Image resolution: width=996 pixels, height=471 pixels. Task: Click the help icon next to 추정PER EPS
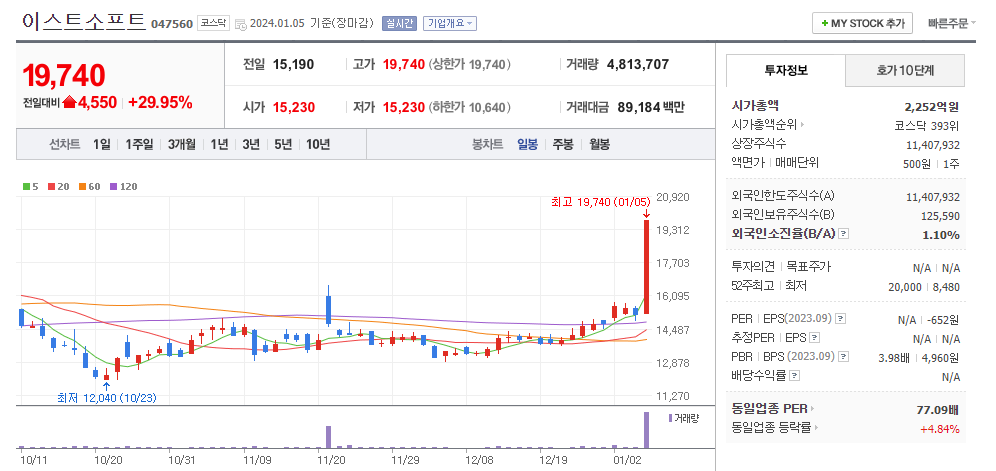(815, 338)
